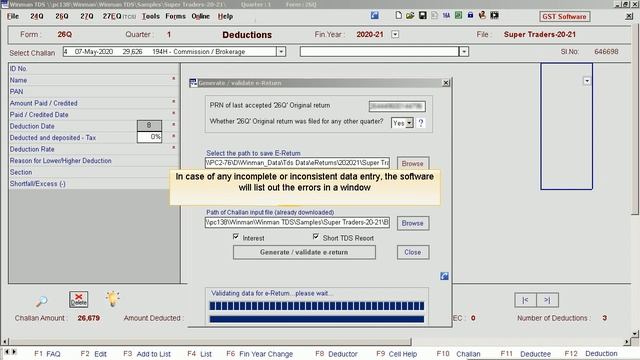Click F2 Edit in the shortcut bar
640x360 pixels.
93,354
